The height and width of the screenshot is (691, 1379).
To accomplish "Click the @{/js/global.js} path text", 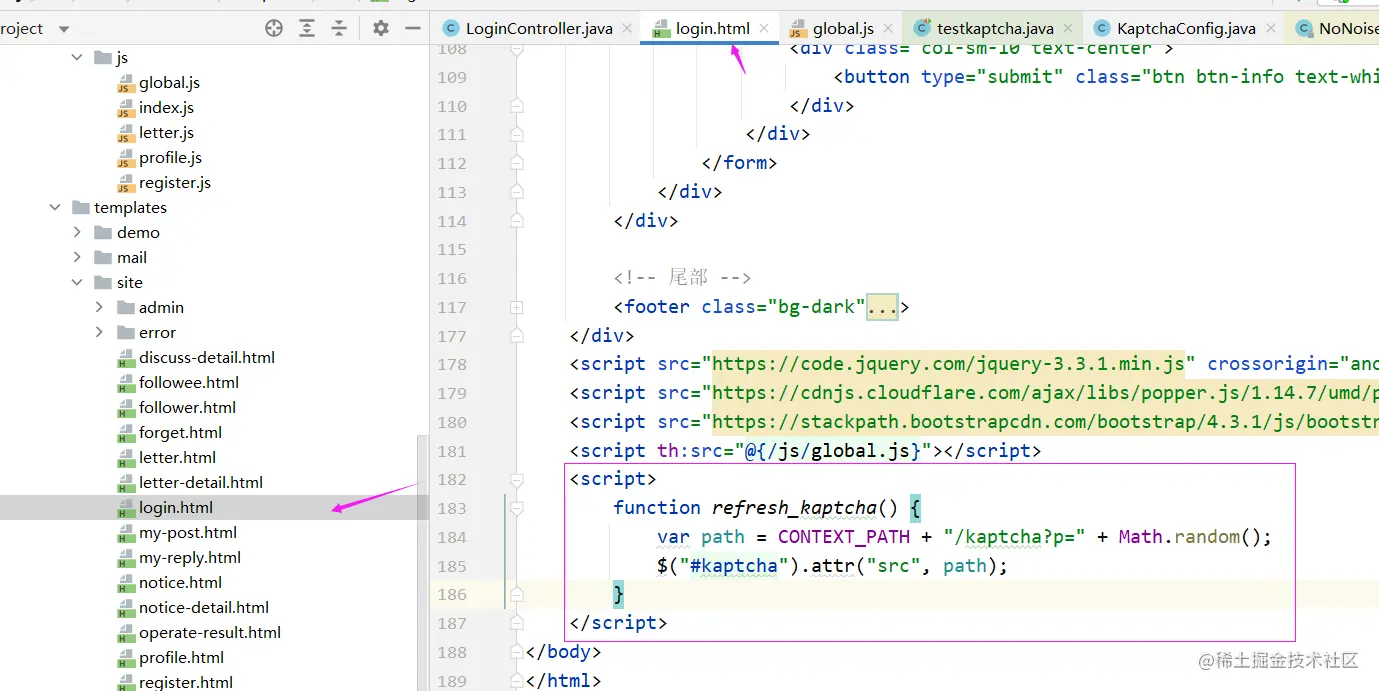I will tap(833, 451).
